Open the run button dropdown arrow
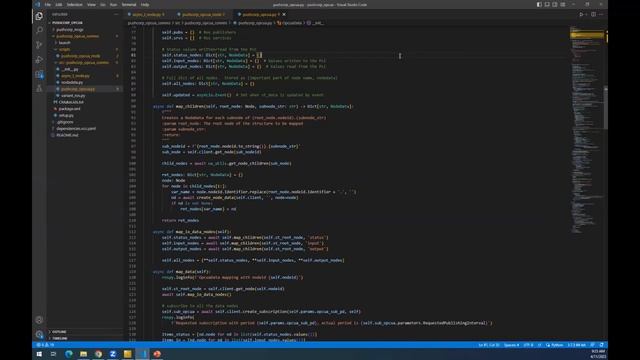This screenshot has height=360, width=640. pos(587,14)
